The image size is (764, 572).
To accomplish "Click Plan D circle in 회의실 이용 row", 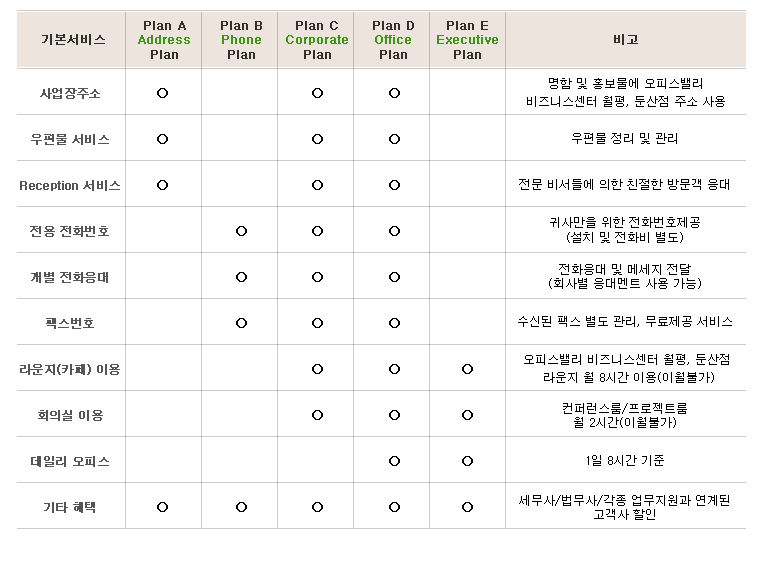I will click(x=394, y=415).
